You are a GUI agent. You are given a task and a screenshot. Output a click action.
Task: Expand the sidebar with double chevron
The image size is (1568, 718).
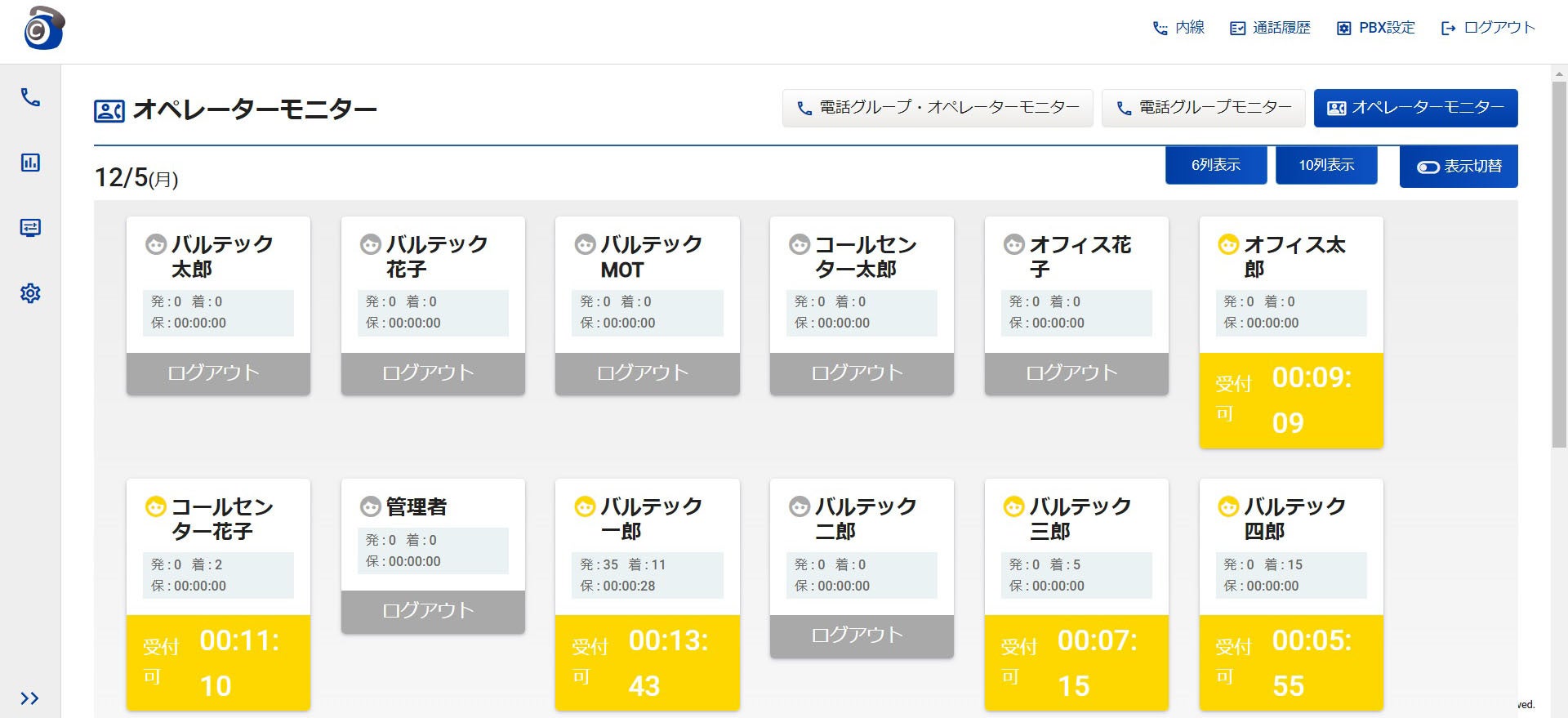[x=30, y=698]
